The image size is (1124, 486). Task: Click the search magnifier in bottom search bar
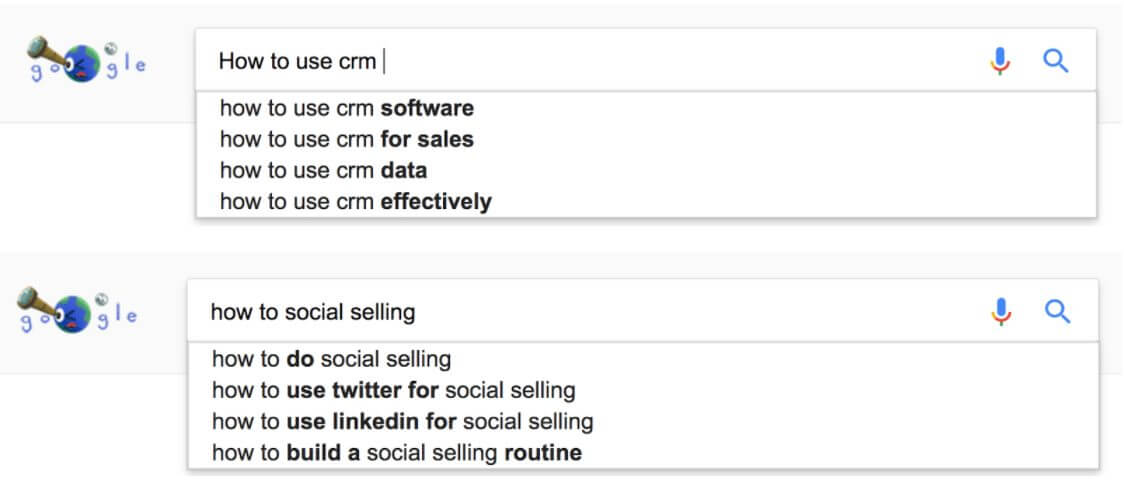click(1057, 311)
